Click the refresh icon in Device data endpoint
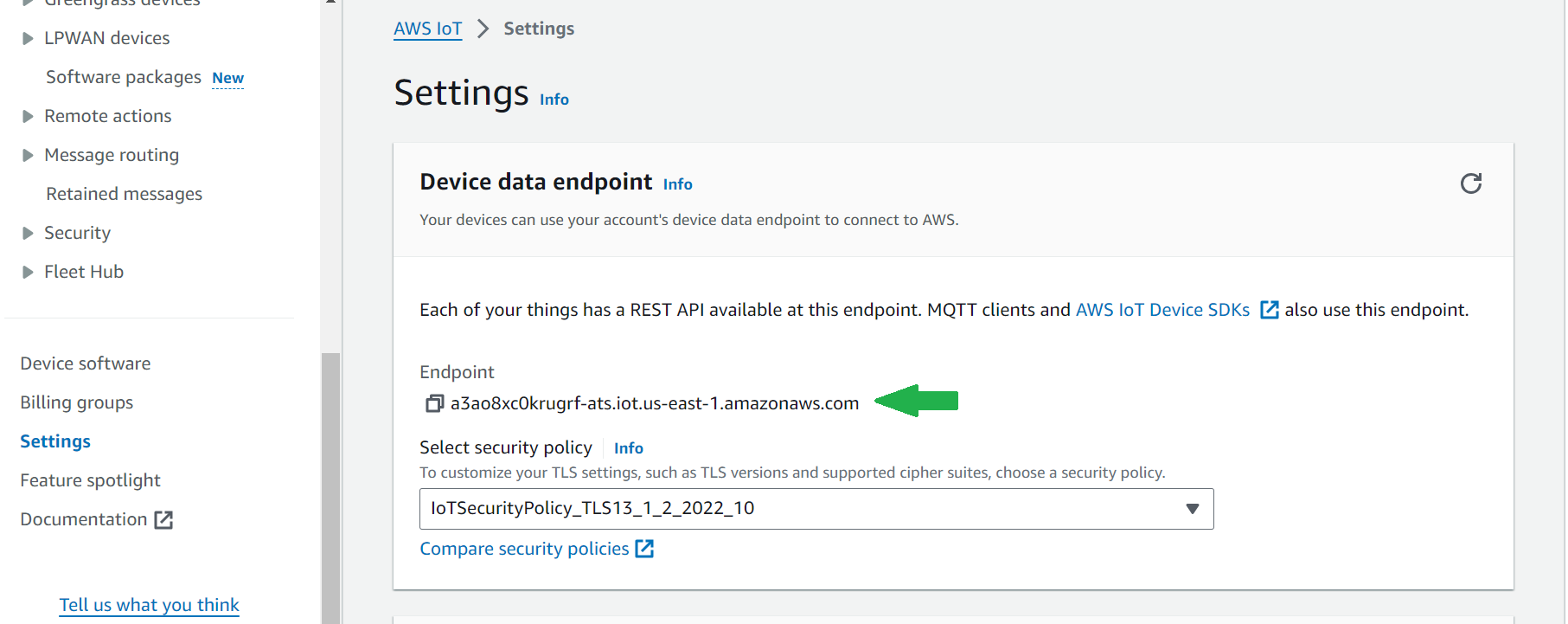The width and height of the screenshot is (1568, 624). click(1470, 183)
